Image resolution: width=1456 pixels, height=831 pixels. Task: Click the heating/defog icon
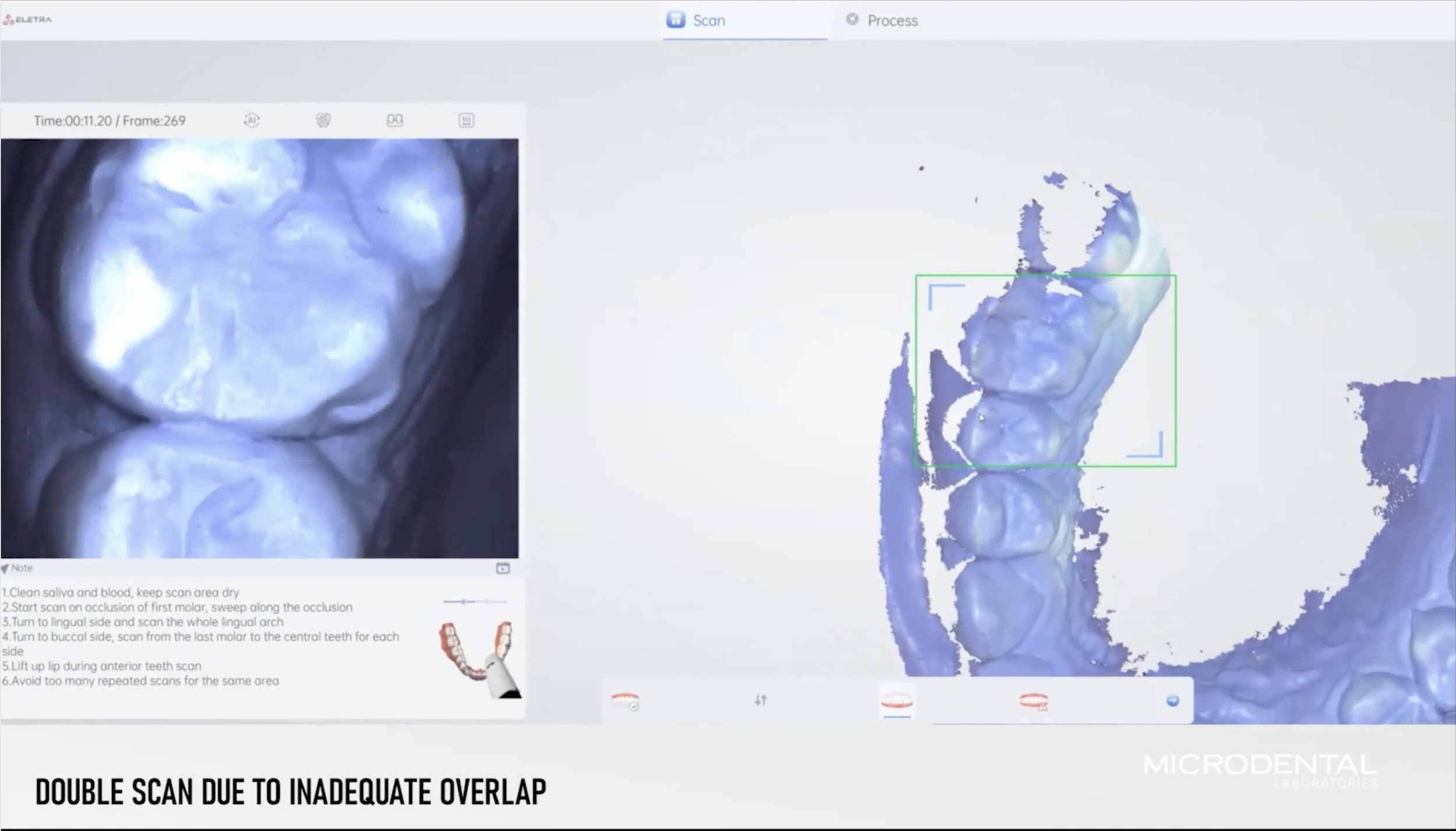click(x=466, y=121)
